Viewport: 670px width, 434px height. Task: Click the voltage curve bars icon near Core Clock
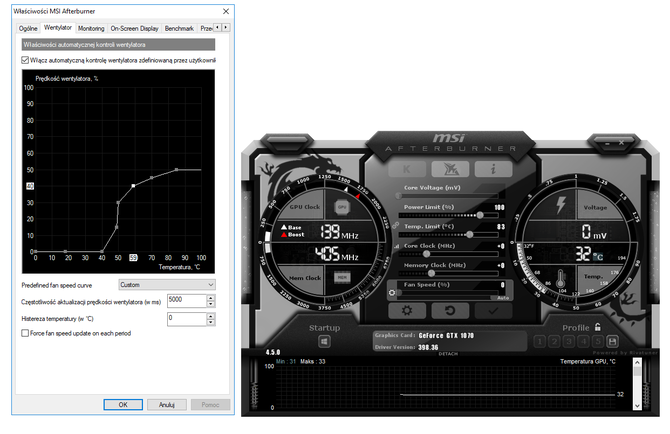(396, 246)
